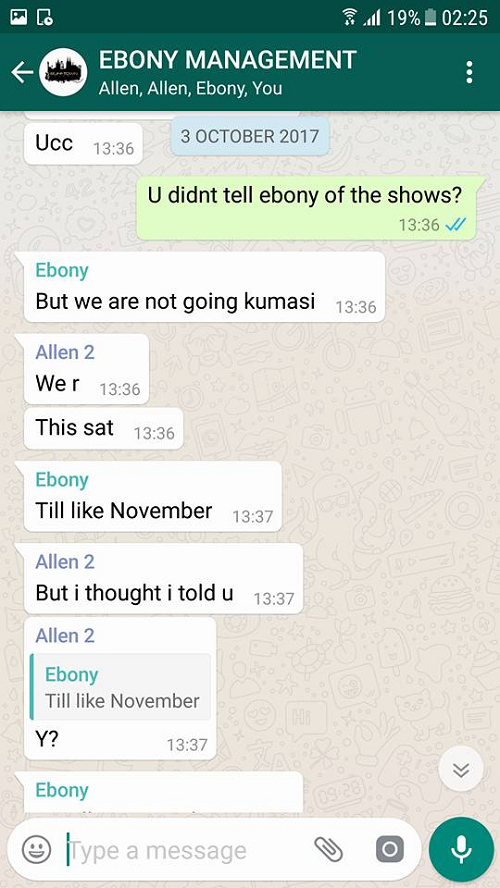The width and height of the screenshot is (500, 888).
Task: Focus the 'Type a message' input field
Action: pos(187,850)
